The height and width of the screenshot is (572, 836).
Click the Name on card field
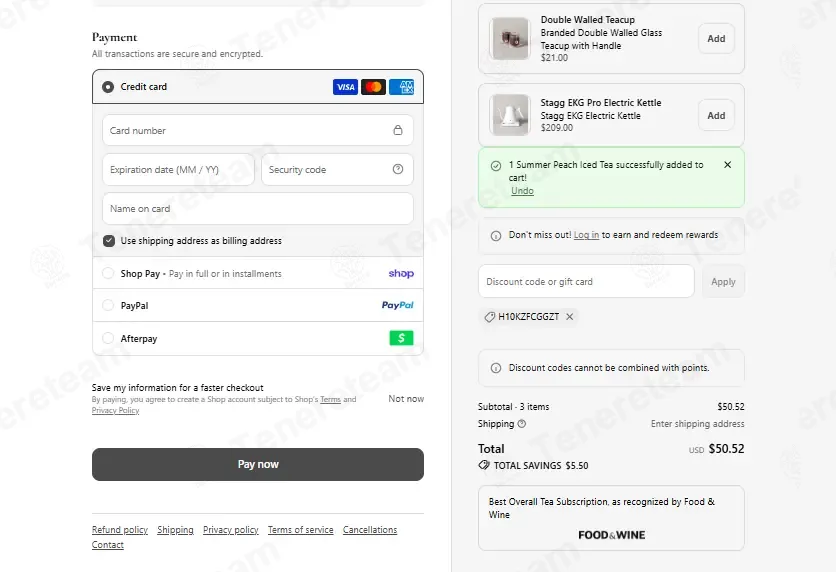click(x=258, y=208)
